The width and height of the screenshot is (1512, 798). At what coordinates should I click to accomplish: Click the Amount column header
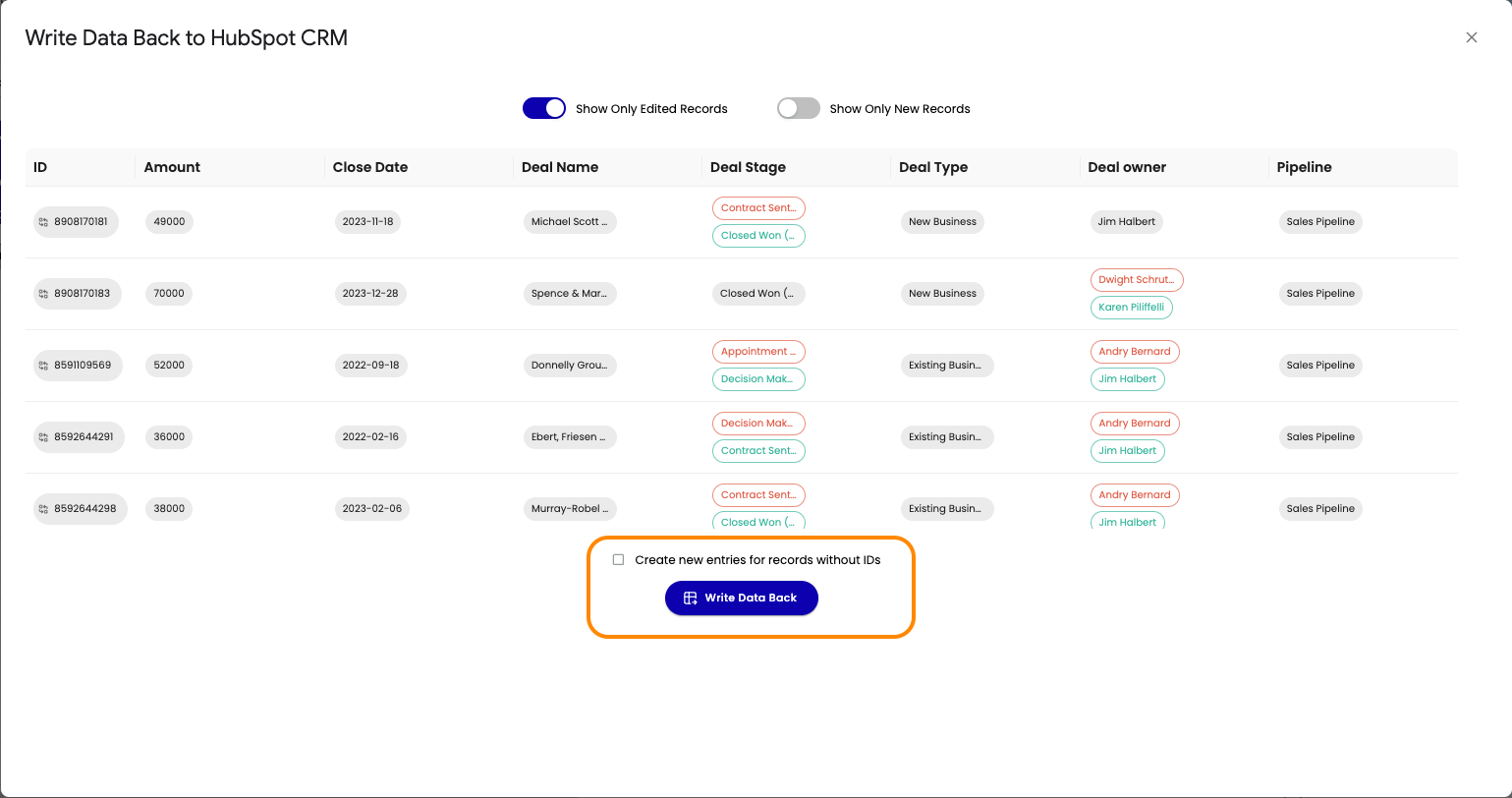[172, 167]
